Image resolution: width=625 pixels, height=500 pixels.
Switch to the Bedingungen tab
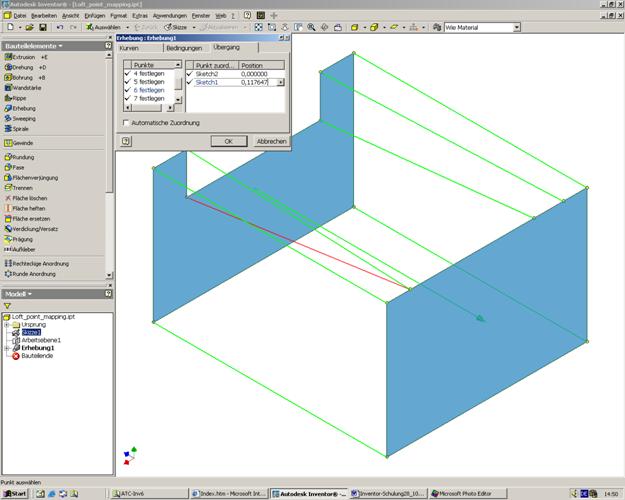[184, 48]
